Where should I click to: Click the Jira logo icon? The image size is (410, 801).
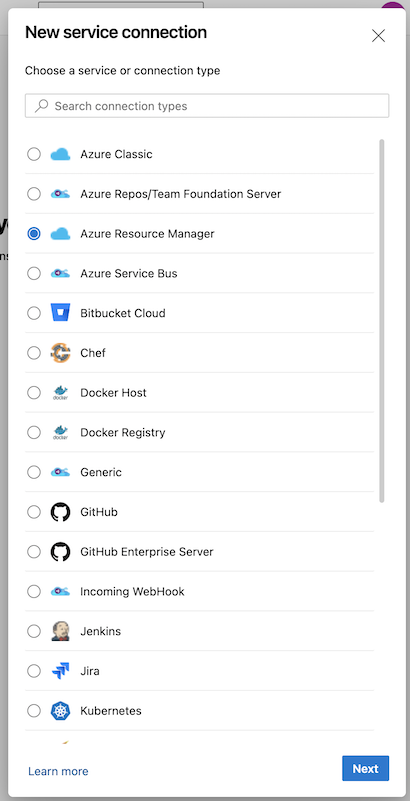(60, 671)
